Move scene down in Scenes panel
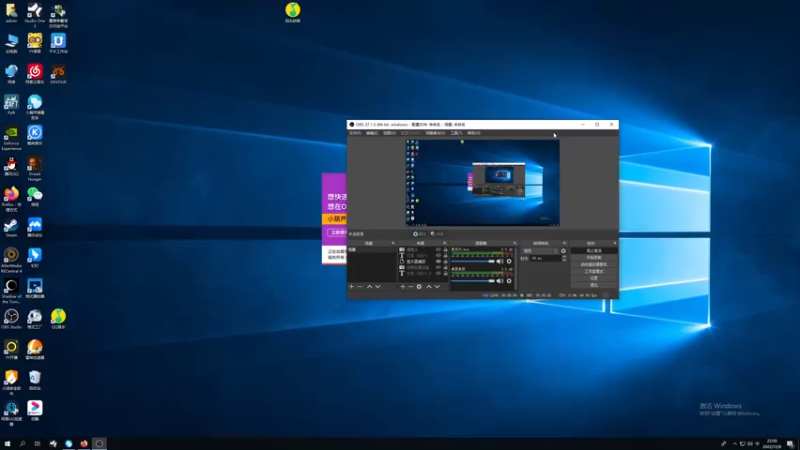The width and height of the screenshot is (800, 450). click(x=378, y=287)
